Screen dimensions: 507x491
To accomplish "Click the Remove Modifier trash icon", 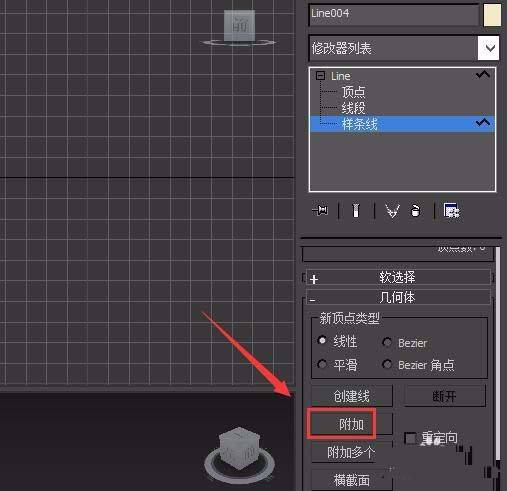I will tap(415, 211).
